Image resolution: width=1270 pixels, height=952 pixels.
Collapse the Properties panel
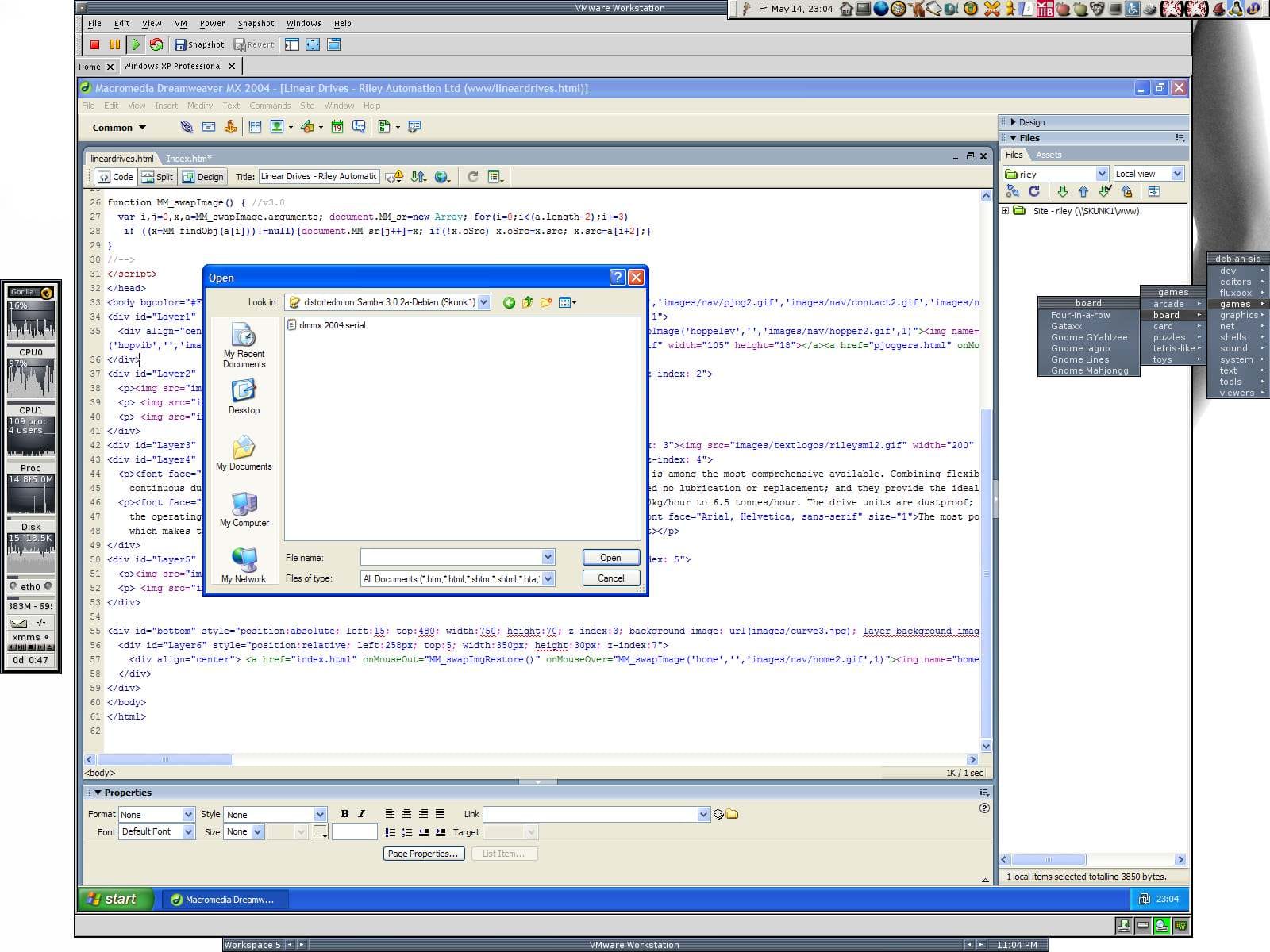pyautogui.click(x=98, y=793)
